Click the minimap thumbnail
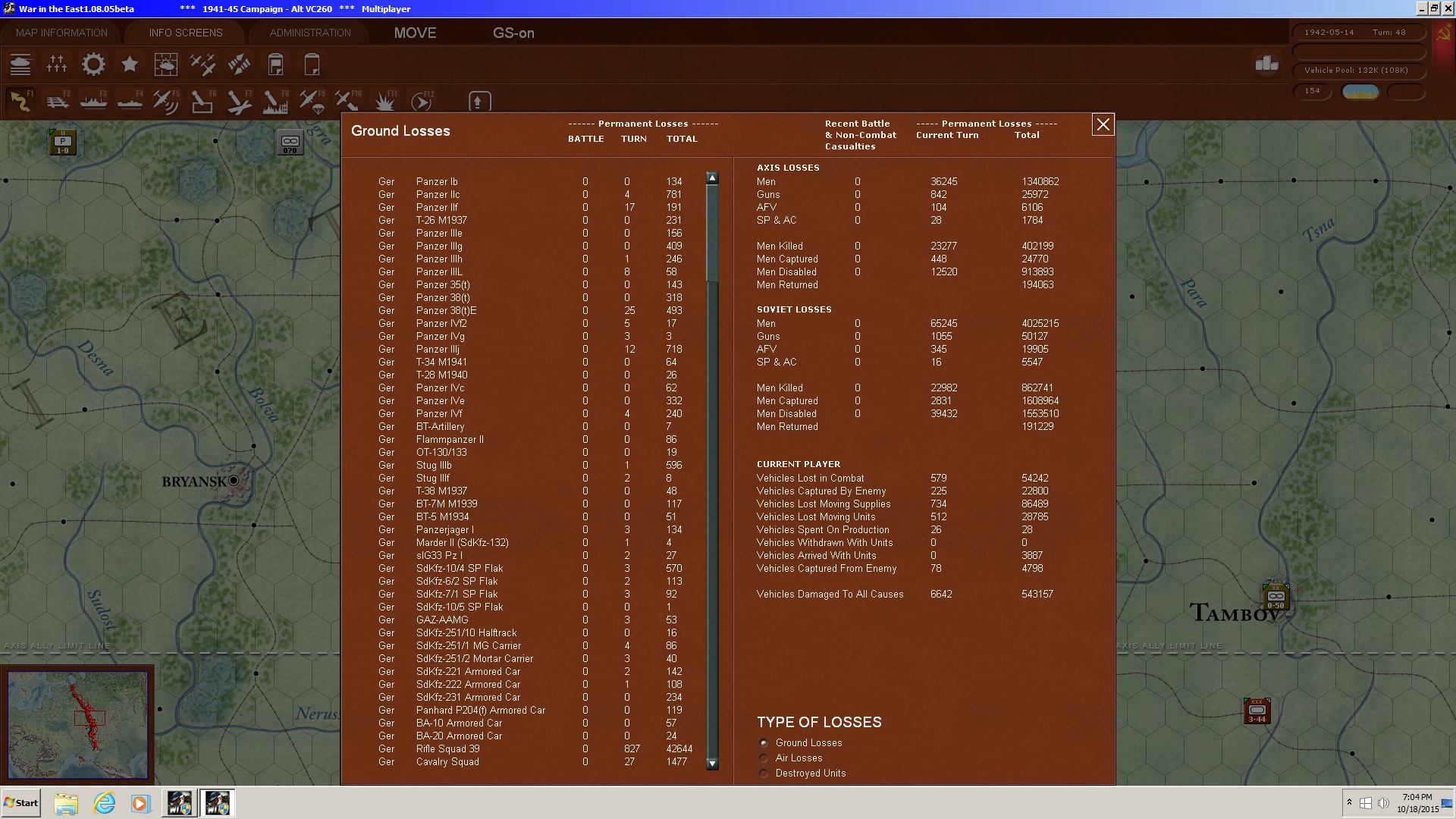Screen dimensions: 1456x819 (x=77, y=724)
